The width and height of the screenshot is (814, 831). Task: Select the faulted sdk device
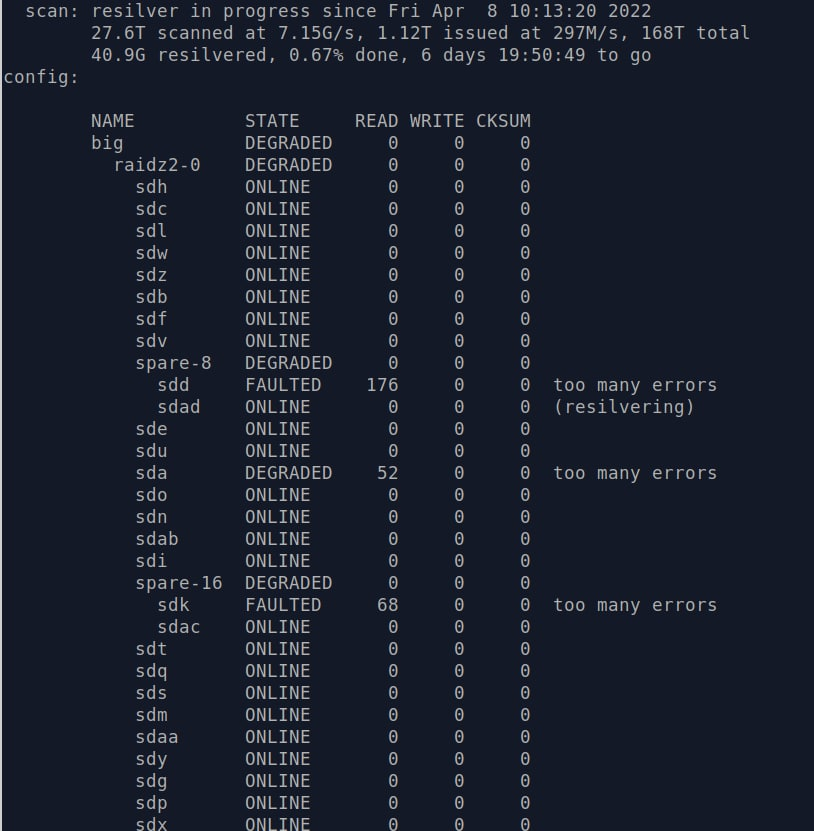click(173, 605)
